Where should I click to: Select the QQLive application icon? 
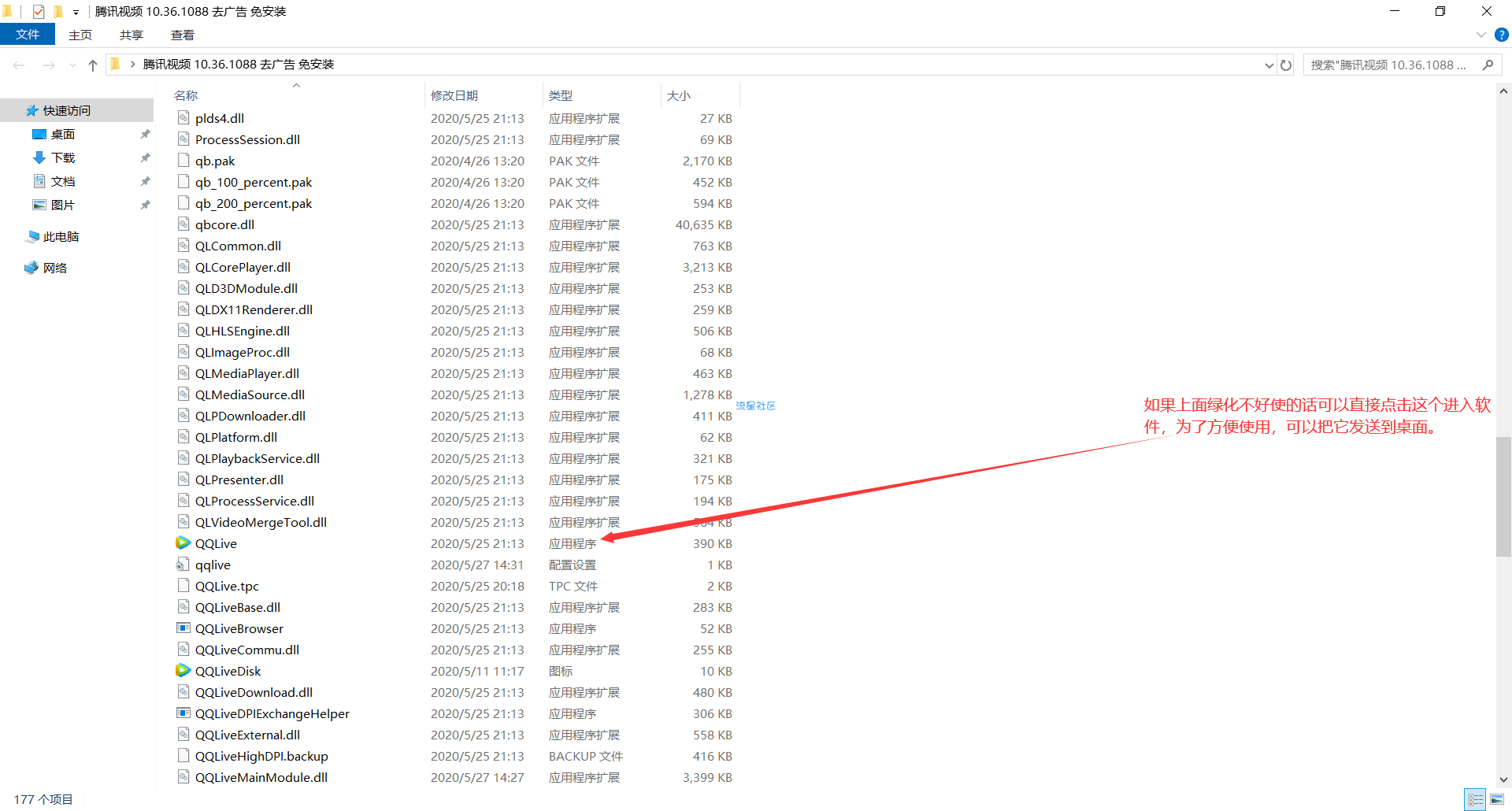click(x=183, y=543)
